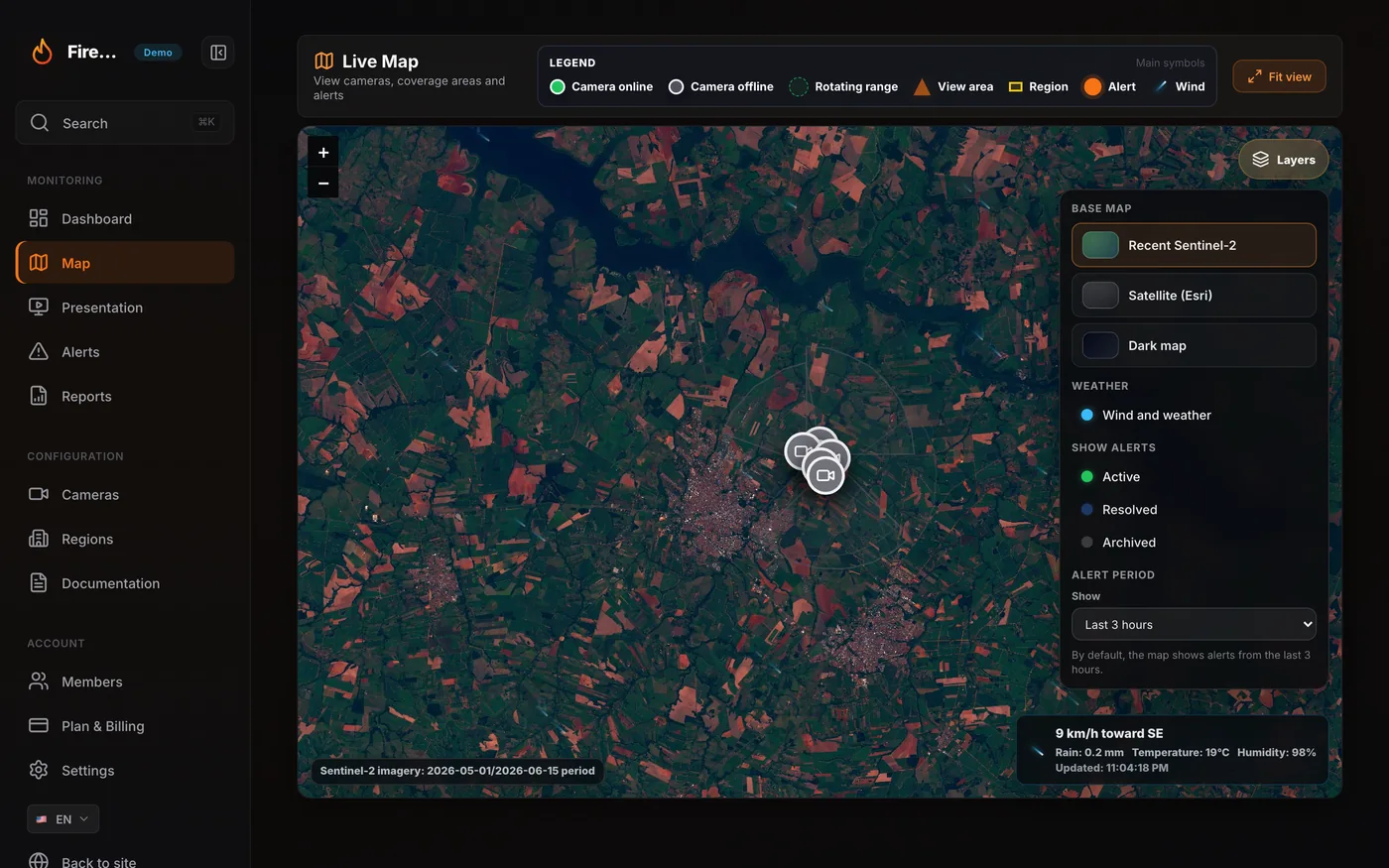Click the Region rectangle legend icon
Viewport: 1389px width, 868px height.
coord(1015,87)
